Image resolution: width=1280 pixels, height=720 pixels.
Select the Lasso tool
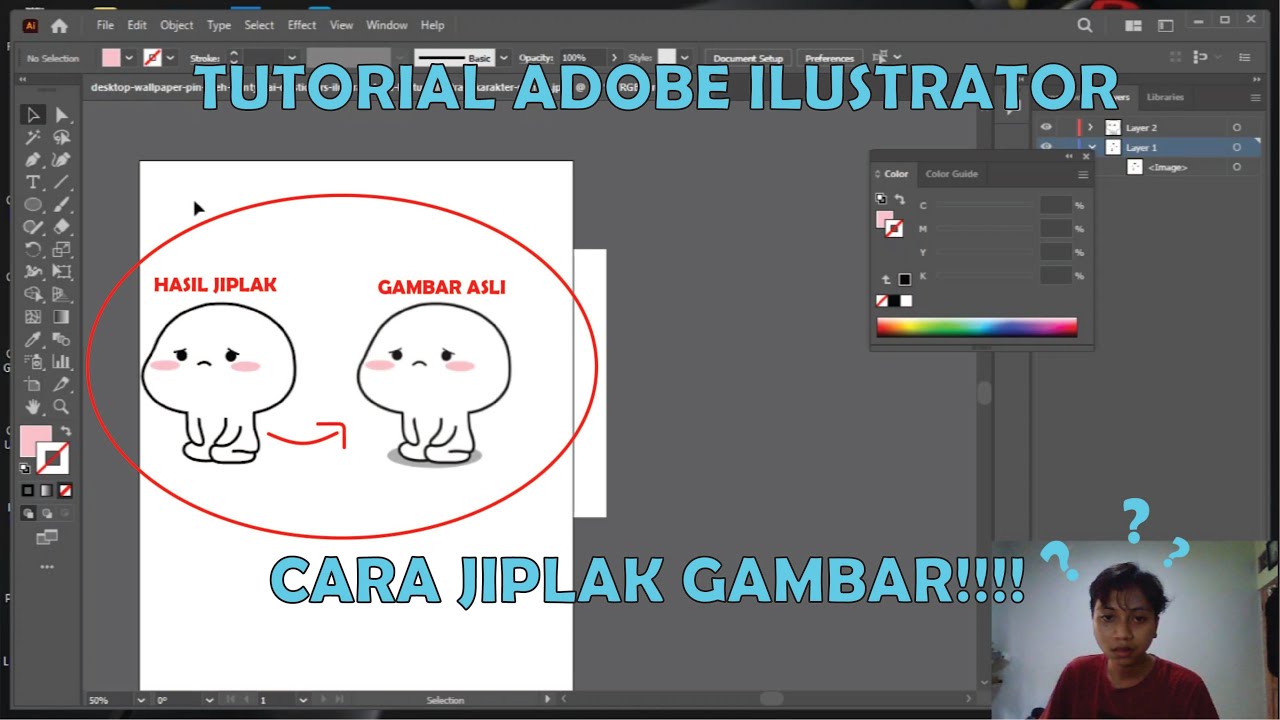[x=61, y=138]
